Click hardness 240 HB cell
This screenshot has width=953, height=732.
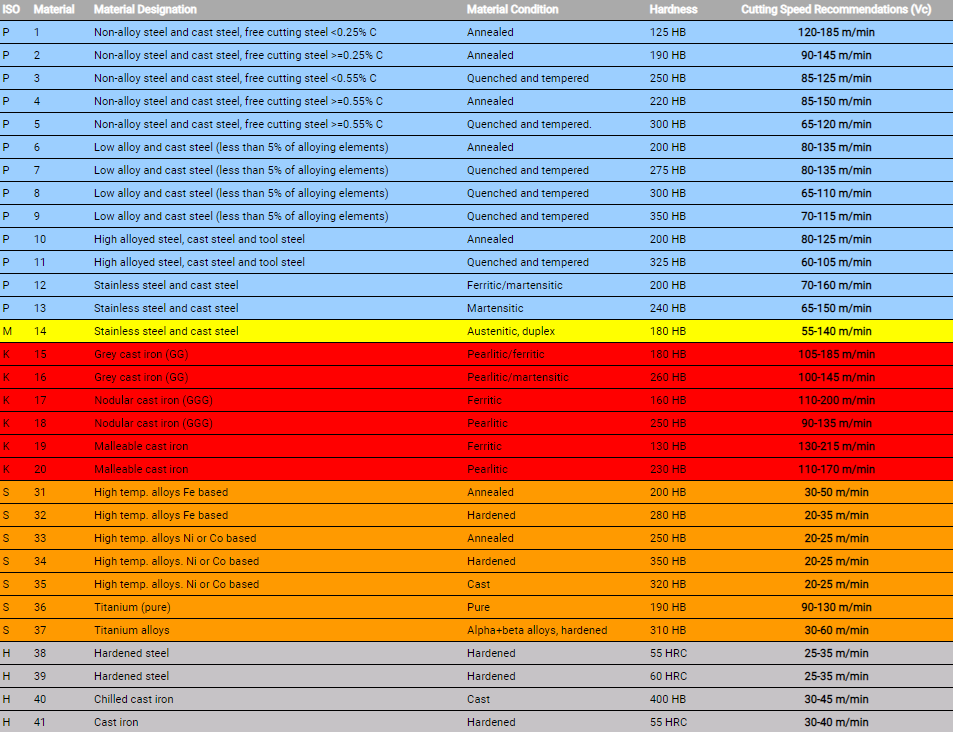(x=668, y=308)
